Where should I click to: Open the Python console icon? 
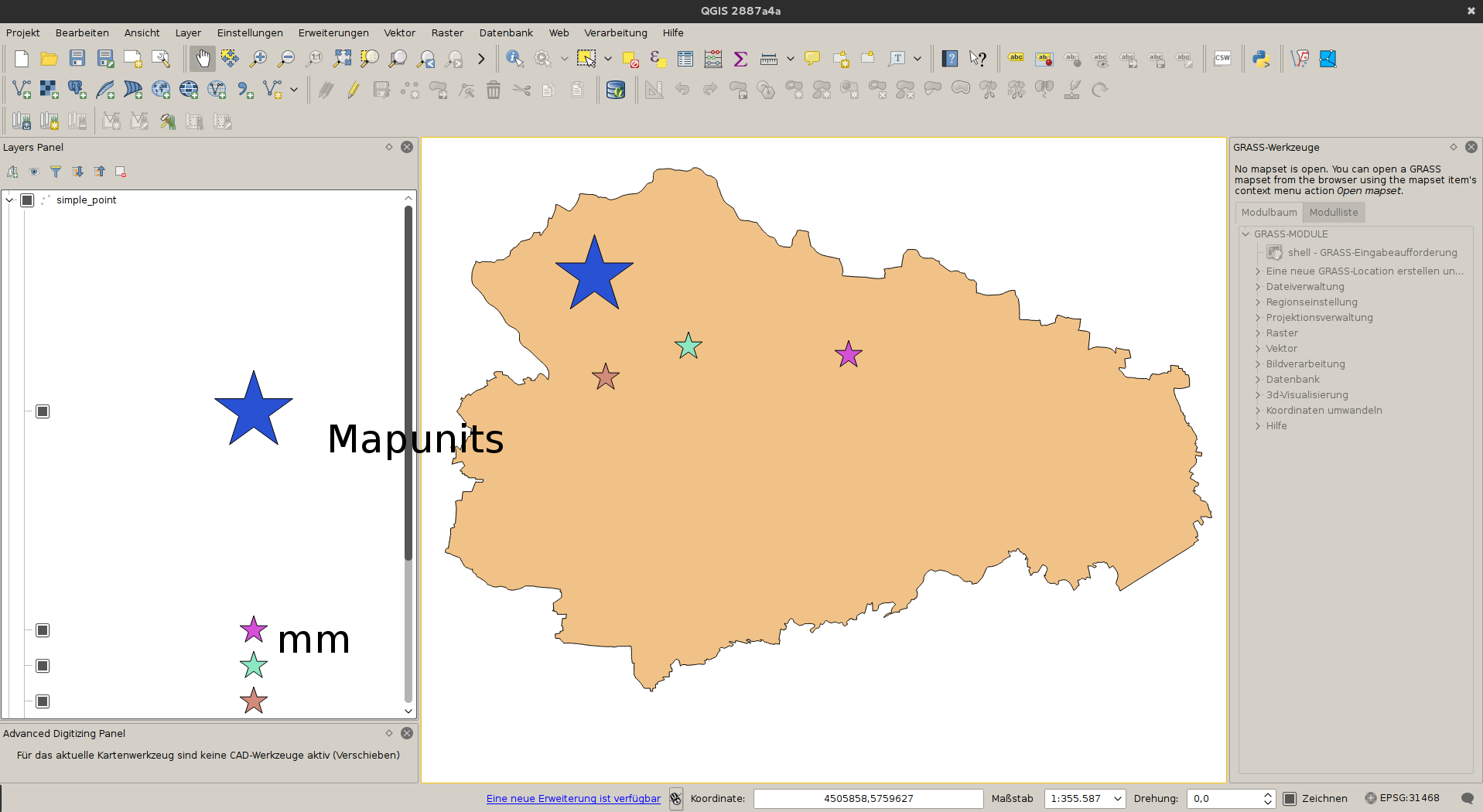[x=1261, y=59]
